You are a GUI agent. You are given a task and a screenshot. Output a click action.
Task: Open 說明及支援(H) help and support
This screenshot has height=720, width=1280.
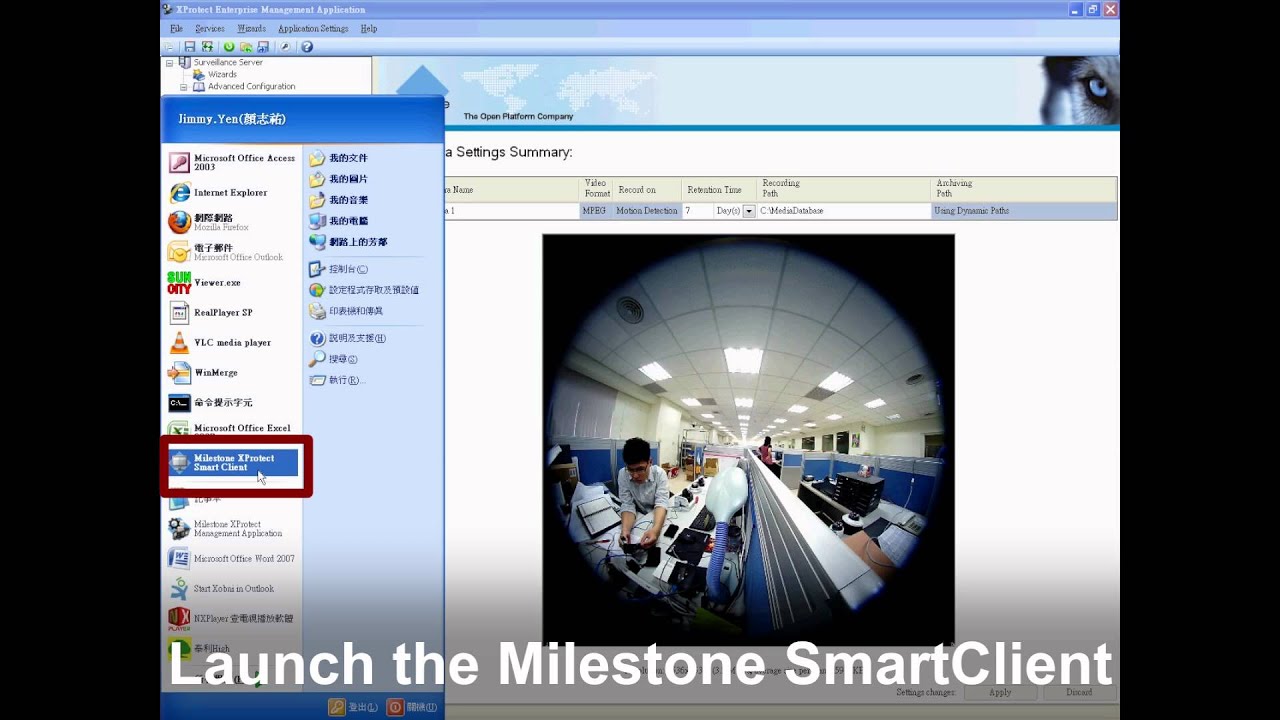point(347,338)
